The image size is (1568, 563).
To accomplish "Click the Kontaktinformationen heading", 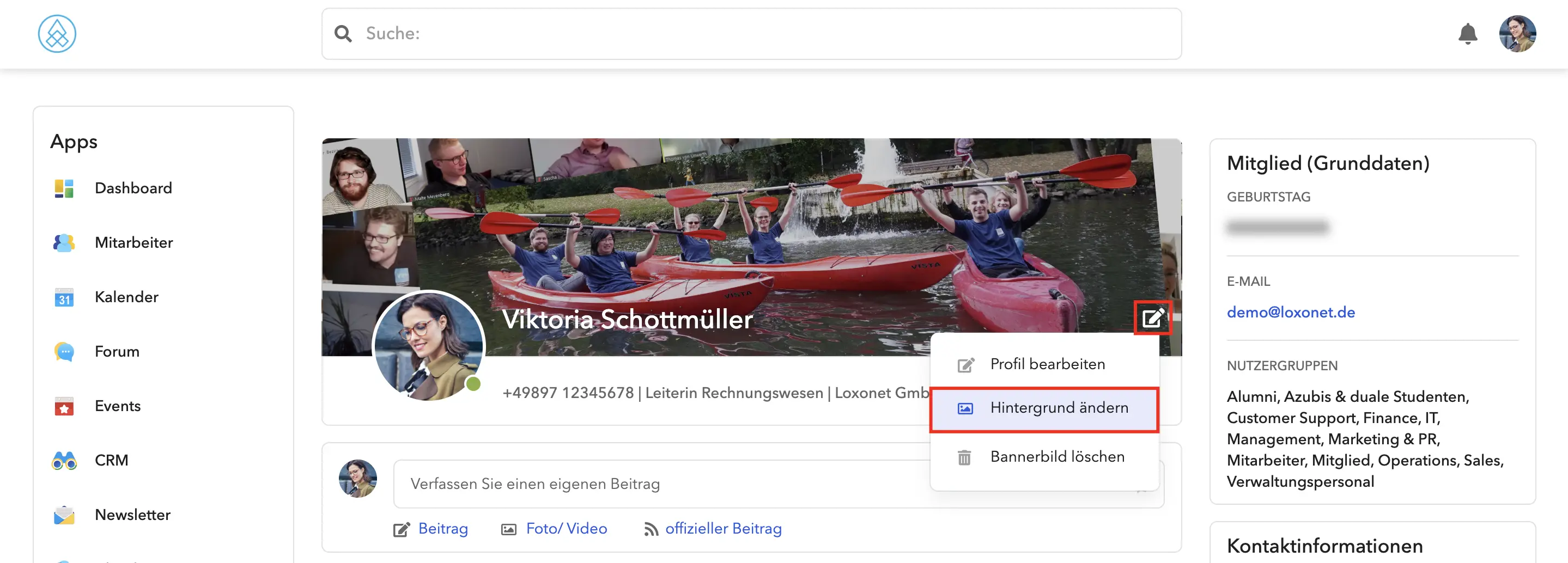I will 1324,546.
